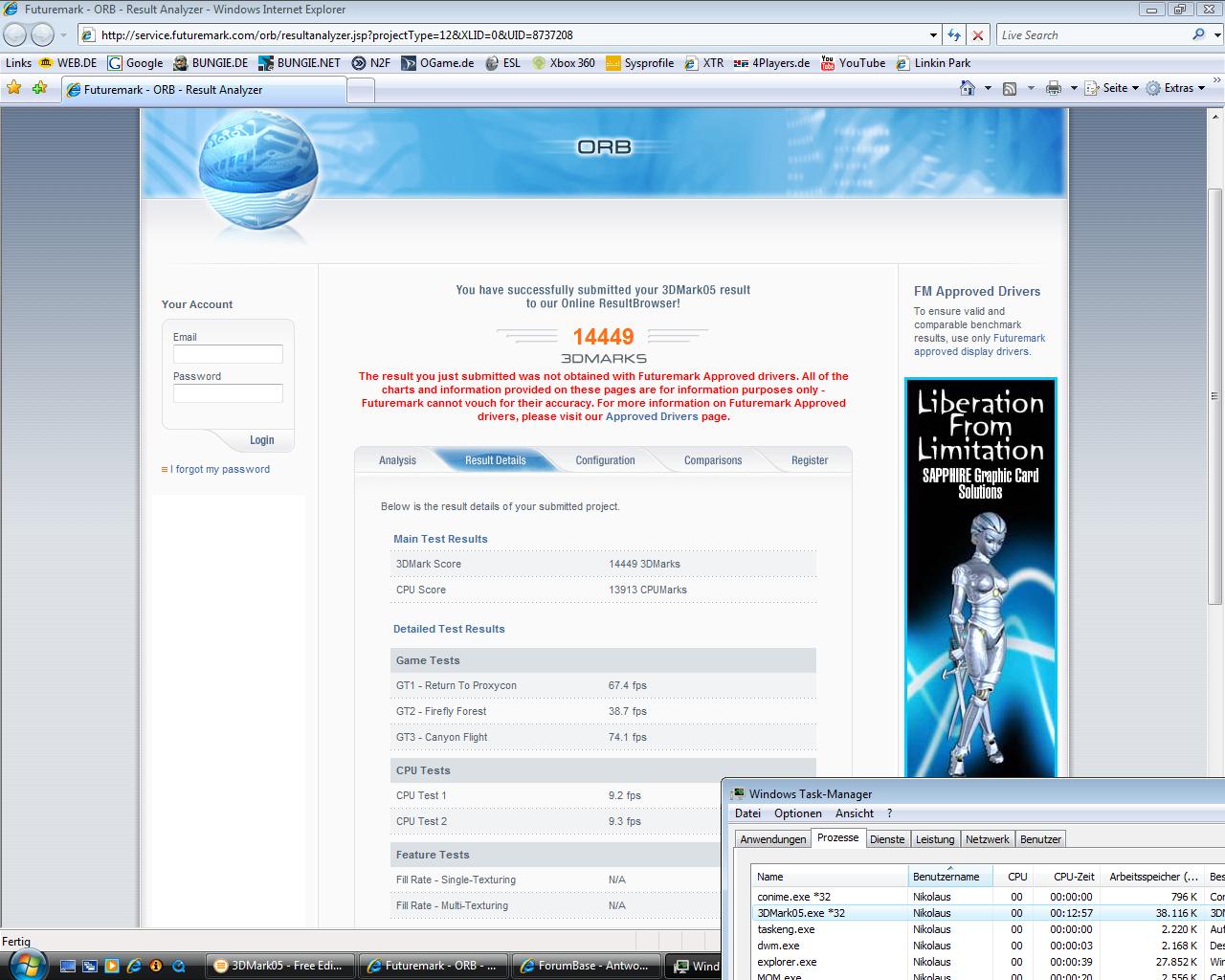
Task: Click the Email input field
Action: coord(228,354)
